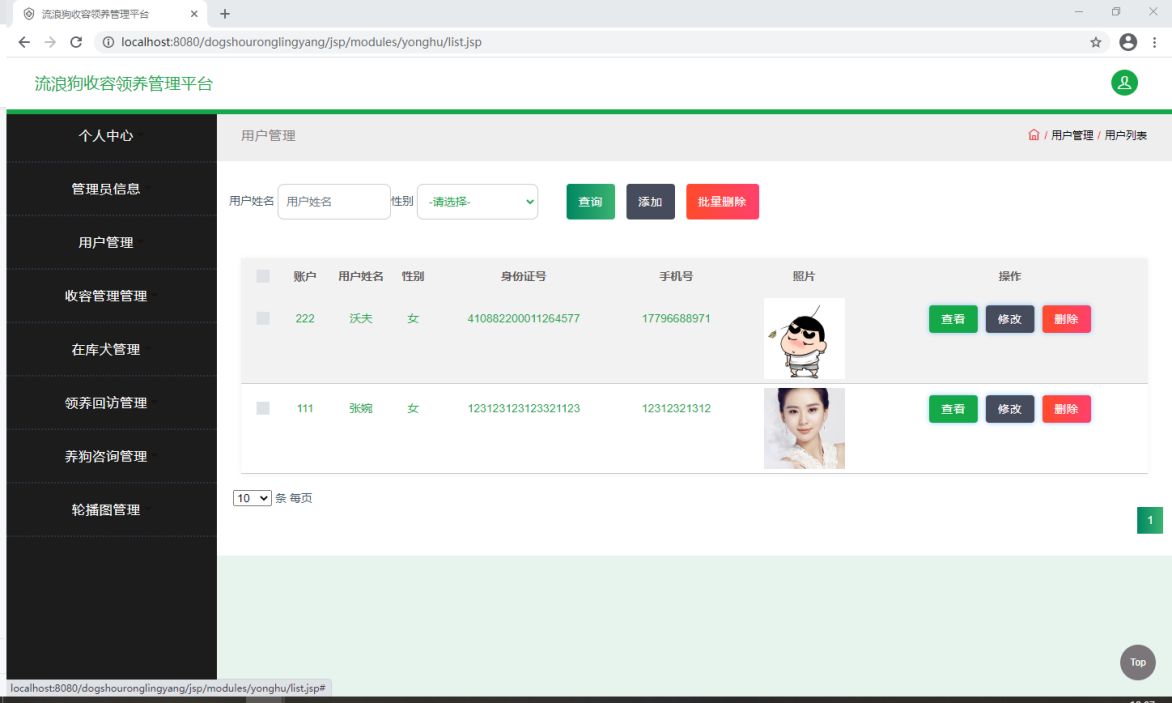Click the 手机号 column header
This screenshot has height=703, width=1172.
[676, 276]
